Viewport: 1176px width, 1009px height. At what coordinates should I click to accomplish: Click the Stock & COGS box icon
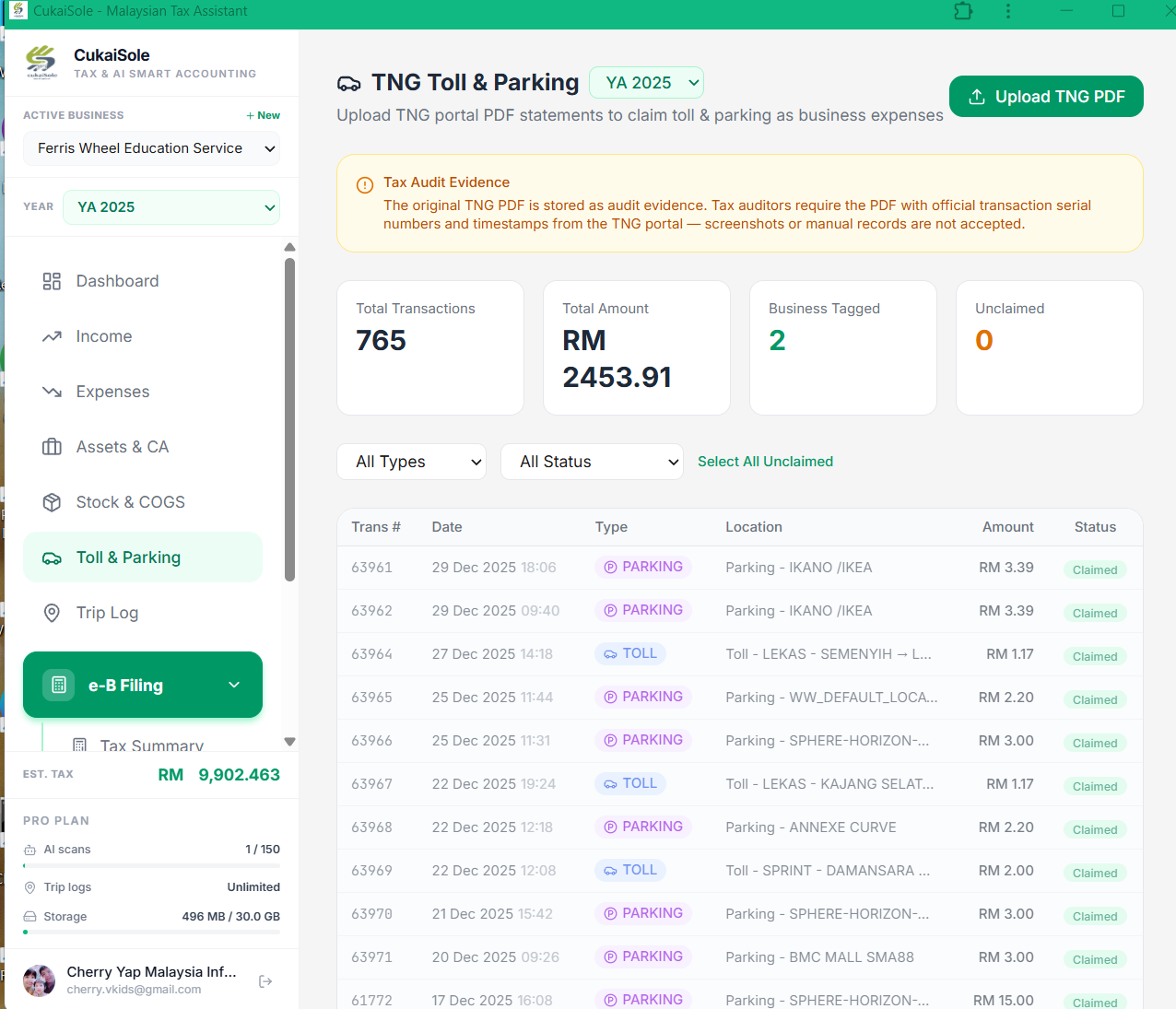coord(52,502)
